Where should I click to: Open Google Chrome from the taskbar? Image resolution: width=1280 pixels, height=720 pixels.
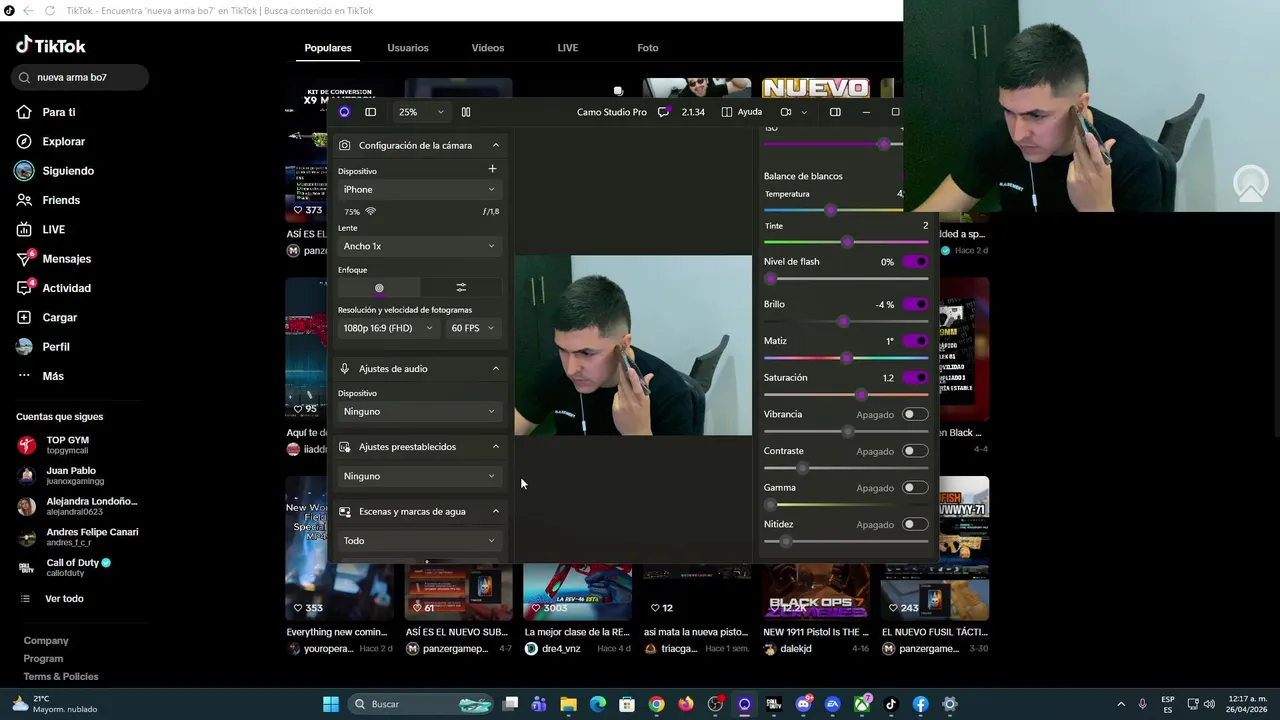pyautogui.click(x=656, y=704)
